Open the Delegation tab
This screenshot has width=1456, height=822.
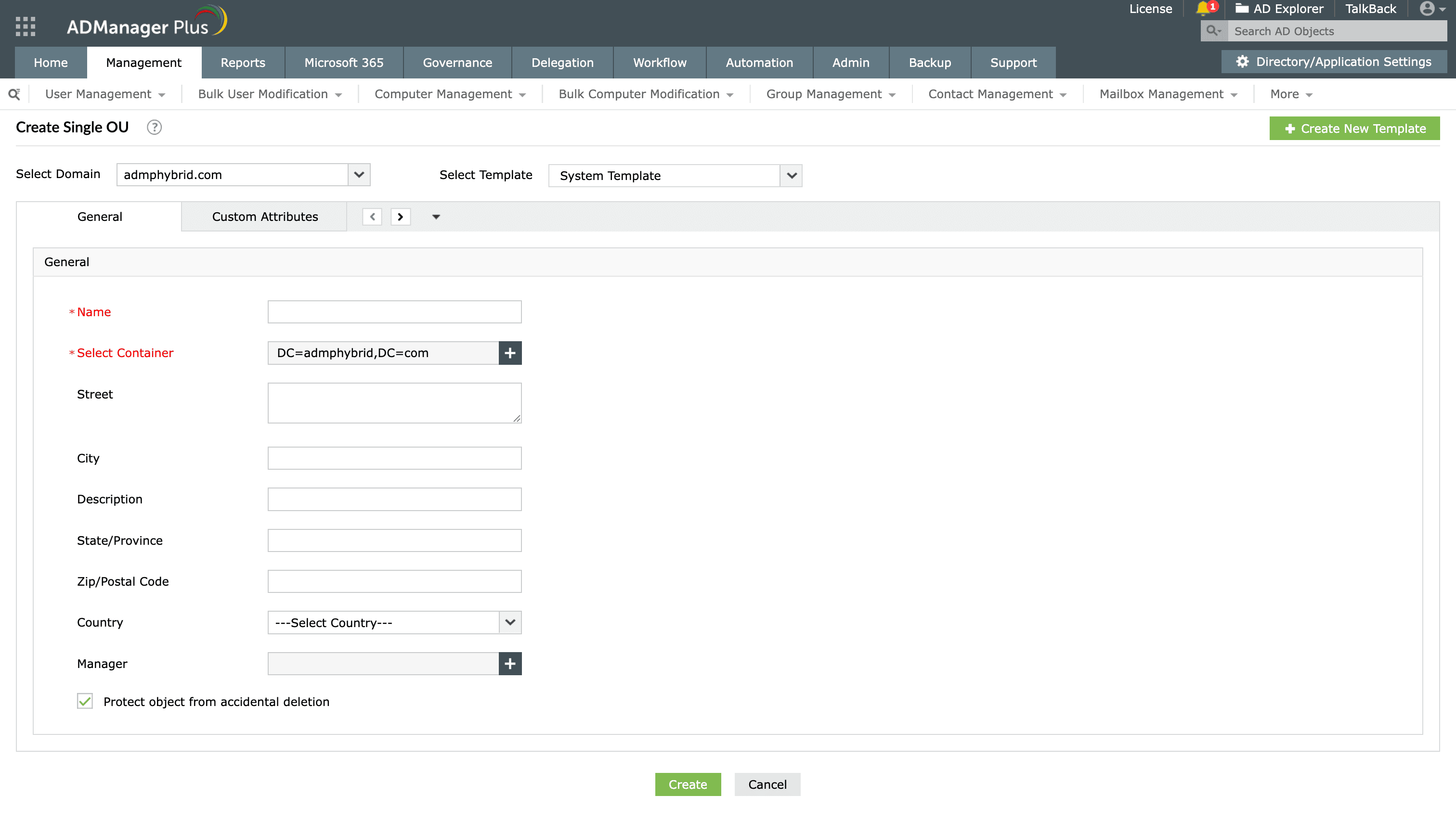tap(562, 63)
